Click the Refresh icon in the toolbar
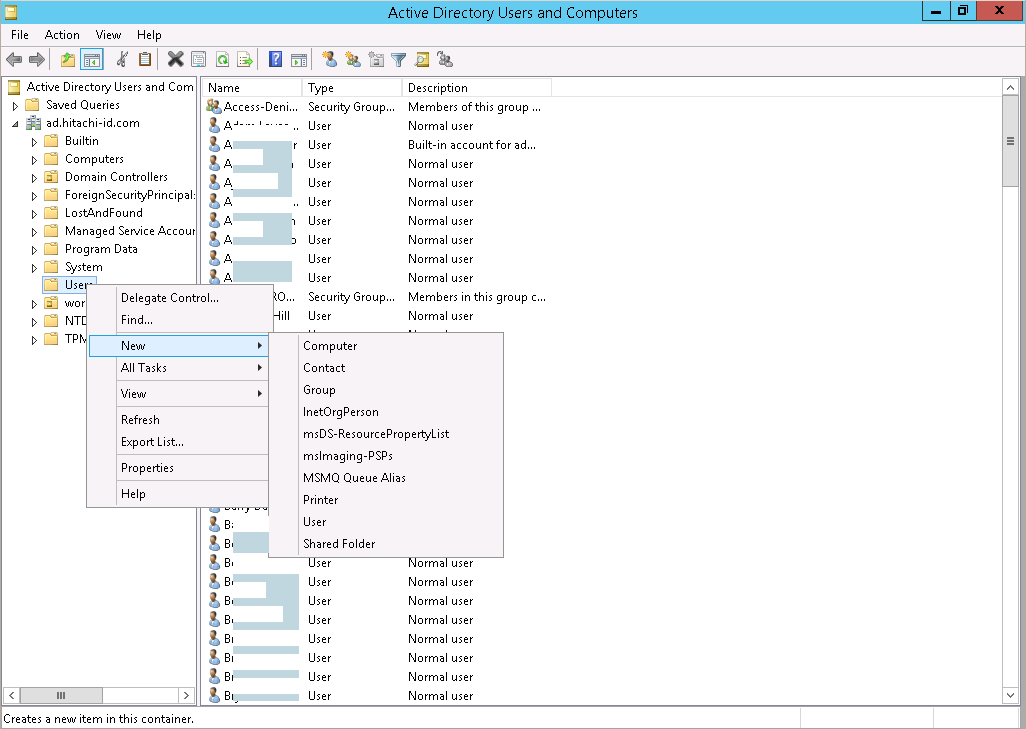This screenshot has height=729, width=1026. tap(222, 60)
